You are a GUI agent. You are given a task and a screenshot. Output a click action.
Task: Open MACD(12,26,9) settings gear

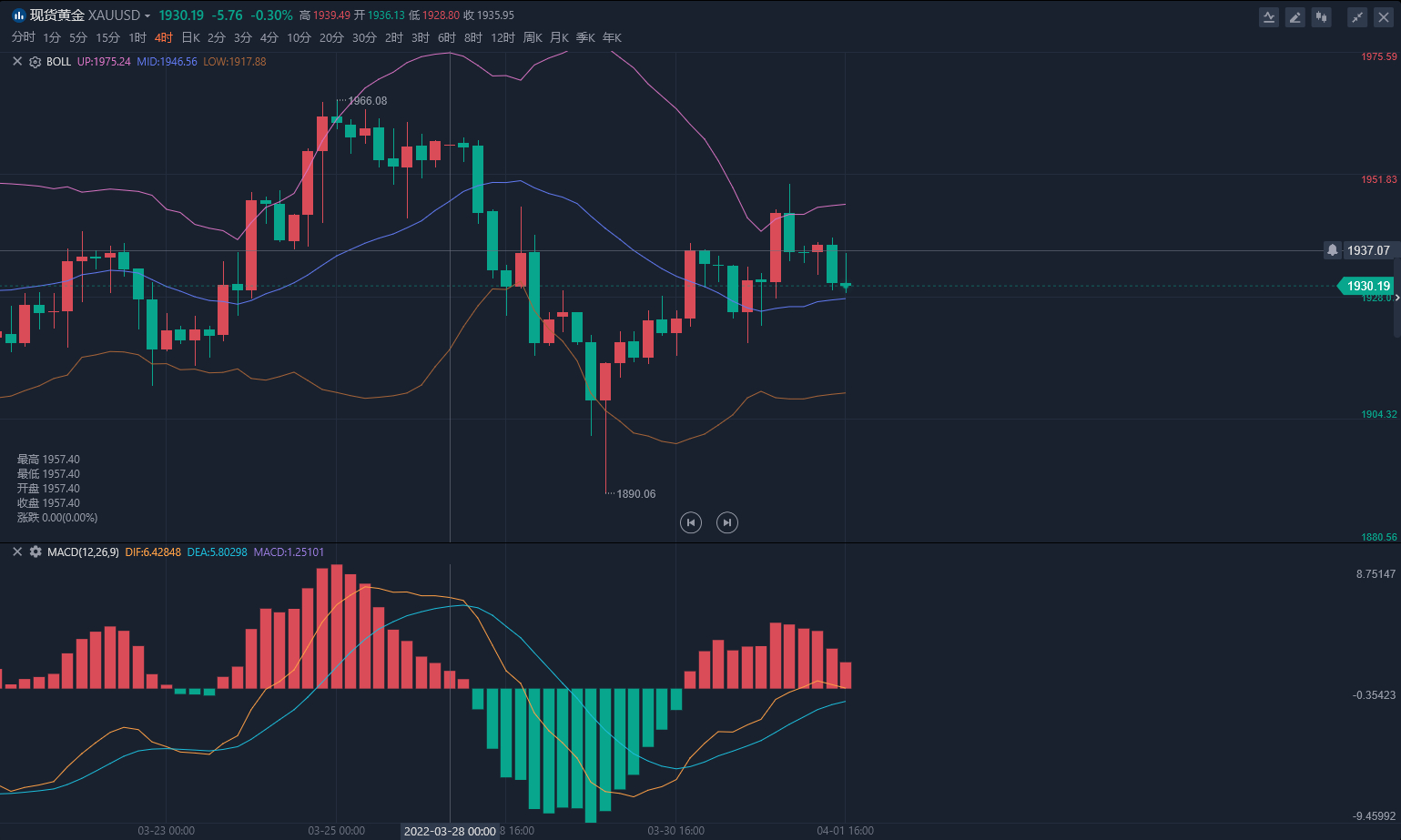point(36,552)
